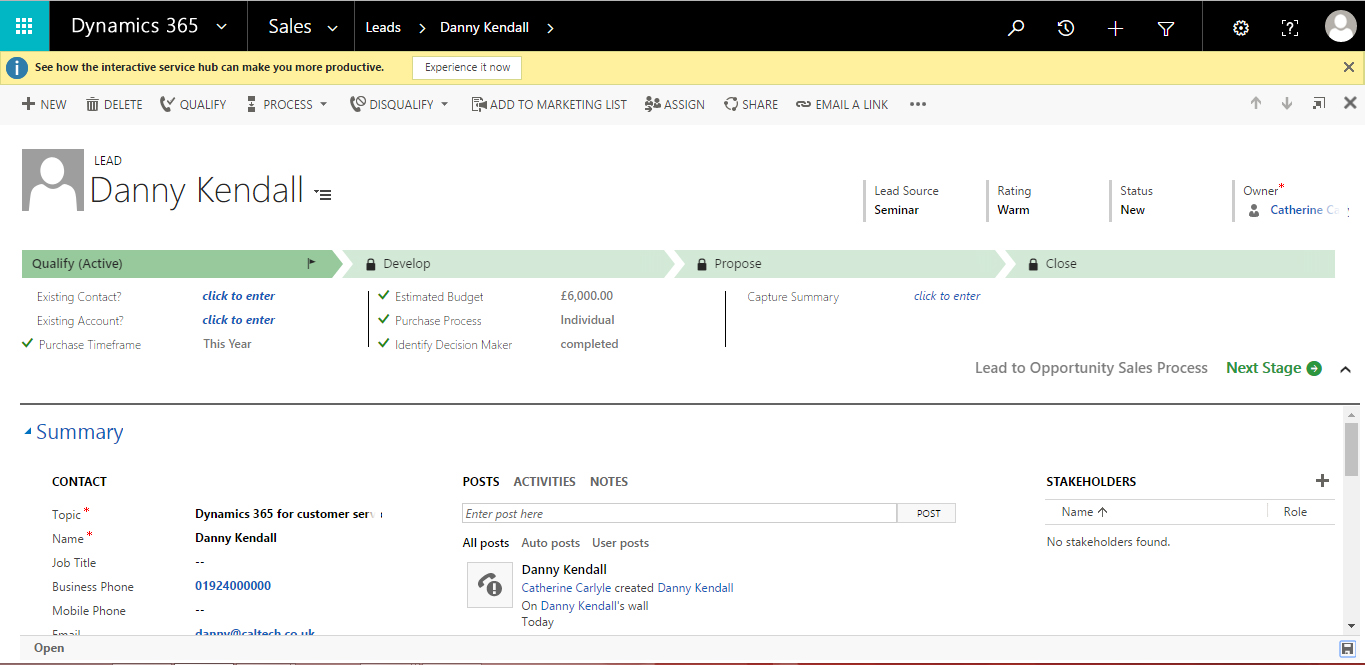
Task: Go to next record down arrow
Action: 1287,103
